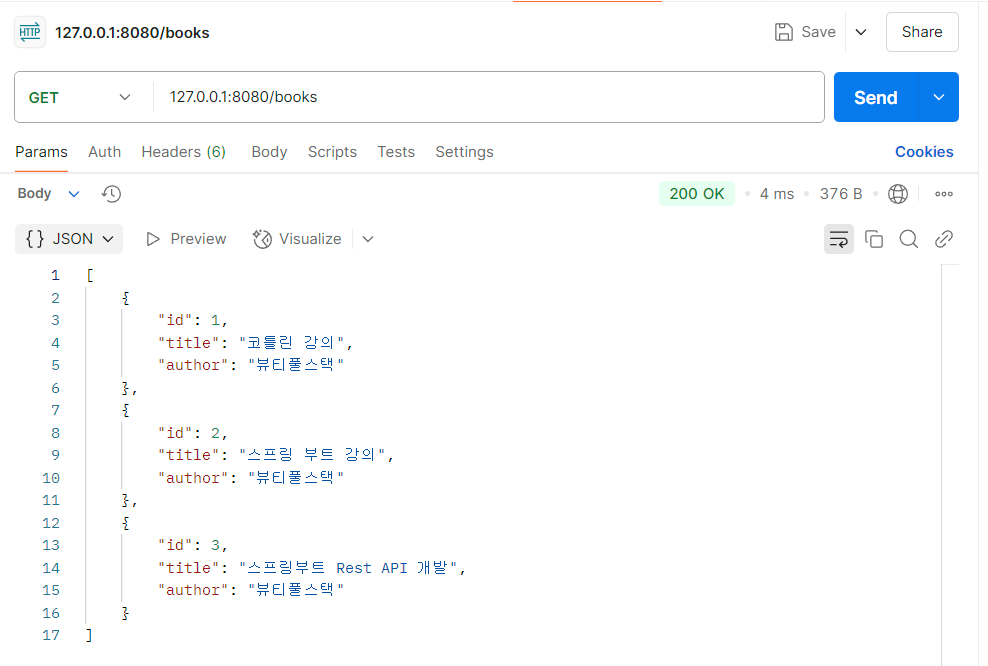Screen dimensions: 988x666
Task: Open request history via the clock icon
Action: tap(110, 193)
